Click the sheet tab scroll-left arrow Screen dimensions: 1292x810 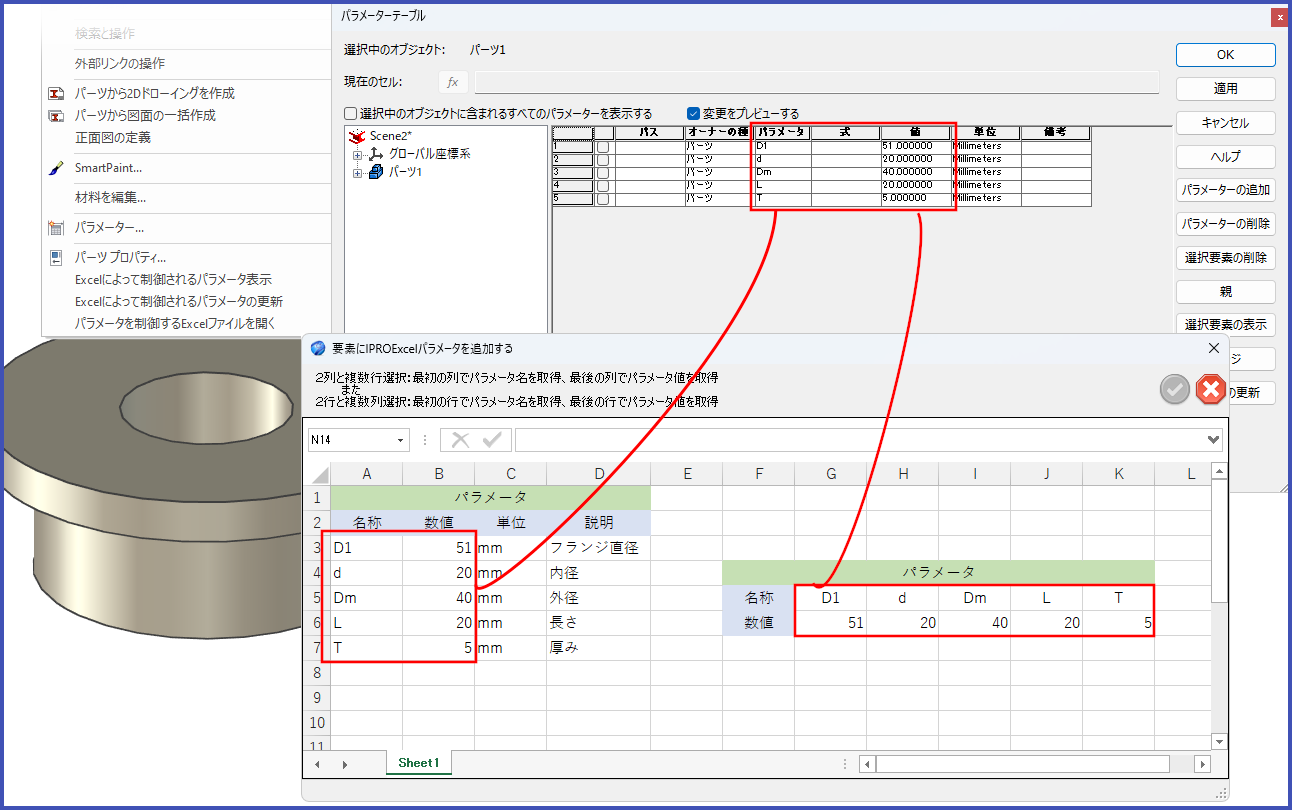319,764
